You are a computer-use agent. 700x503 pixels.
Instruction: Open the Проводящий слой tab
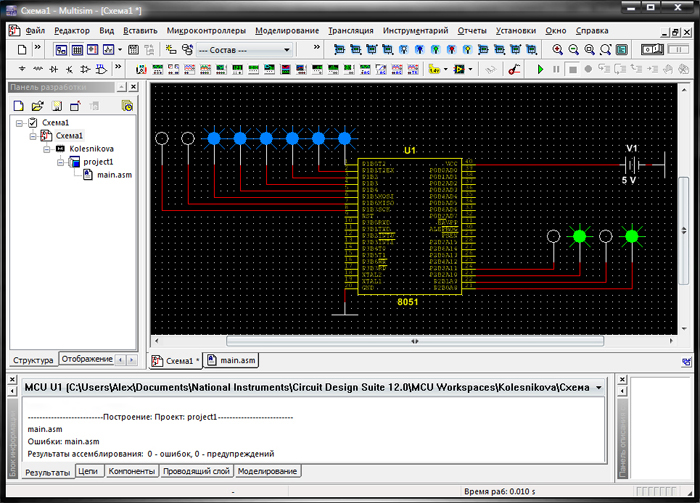(x=196, y=471)
